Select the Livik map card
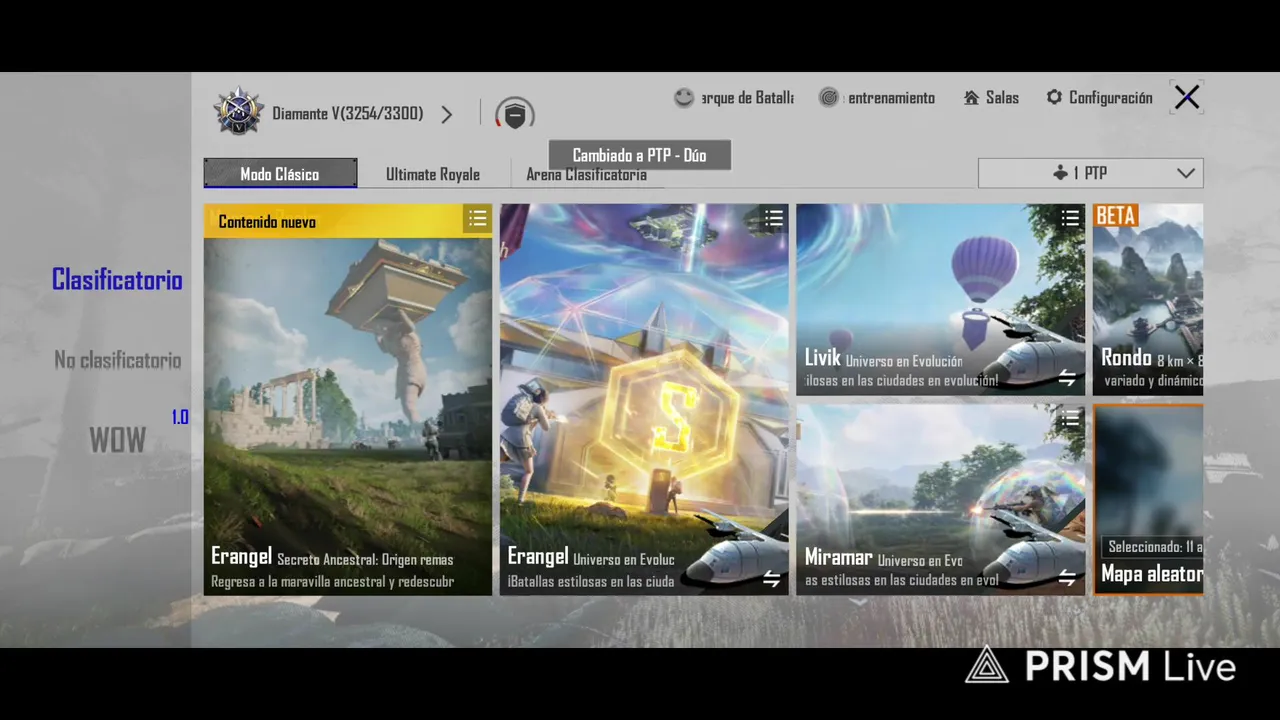Viewport: 1280px width, 720px height. (941, 300)
